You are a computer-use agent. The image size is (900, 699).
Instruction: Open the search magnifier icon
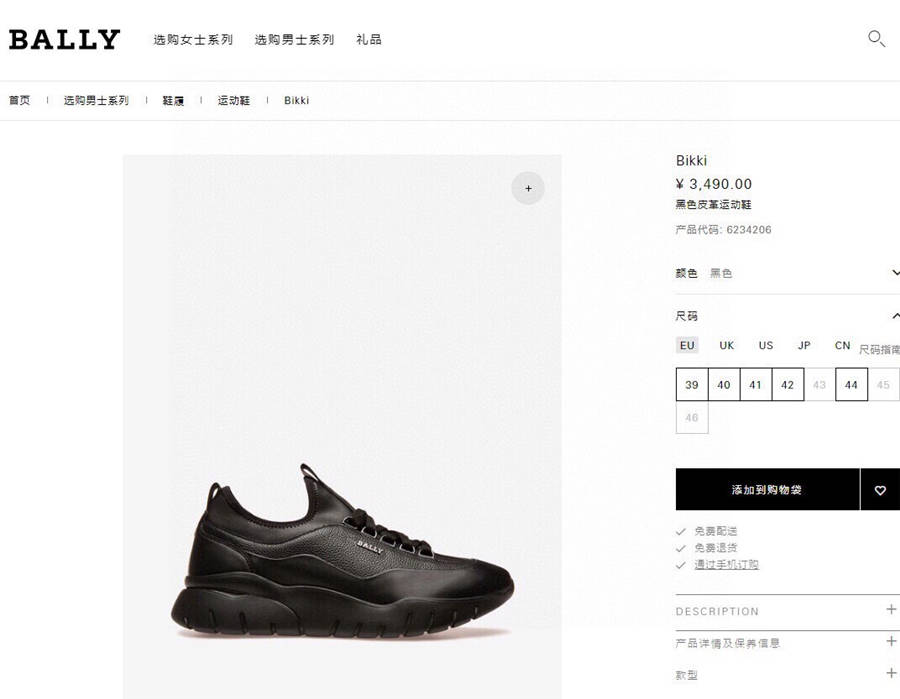(x=876, y=39)
